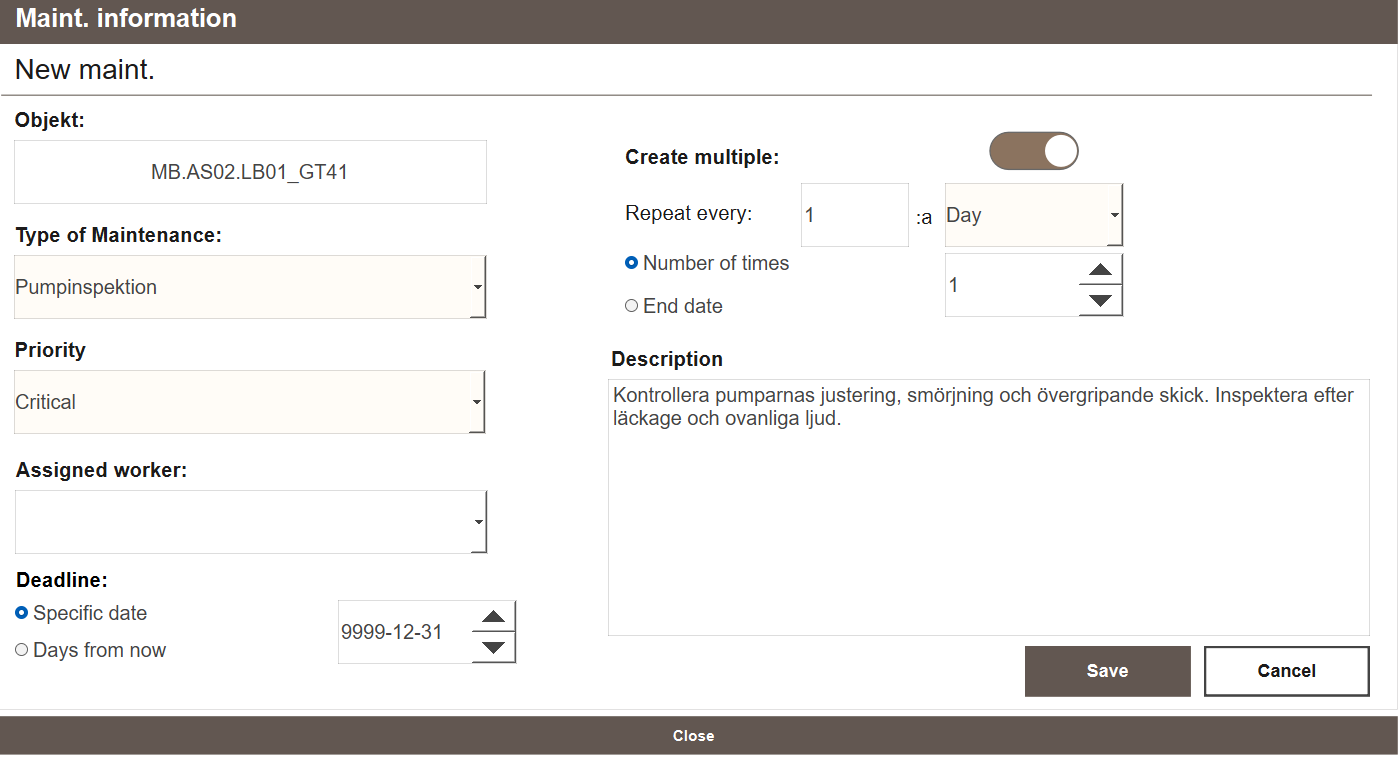Click the deadline date field 9999-12-31
Viewport: 1399px width, 758px height.
click(405, 632)
